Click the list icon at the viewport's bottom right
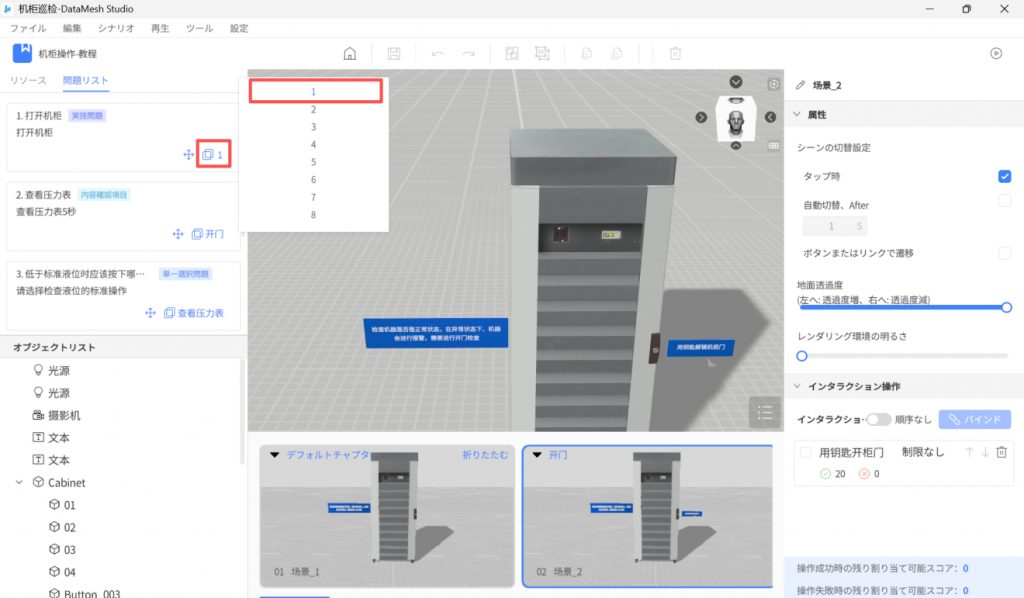 point(765,411)
